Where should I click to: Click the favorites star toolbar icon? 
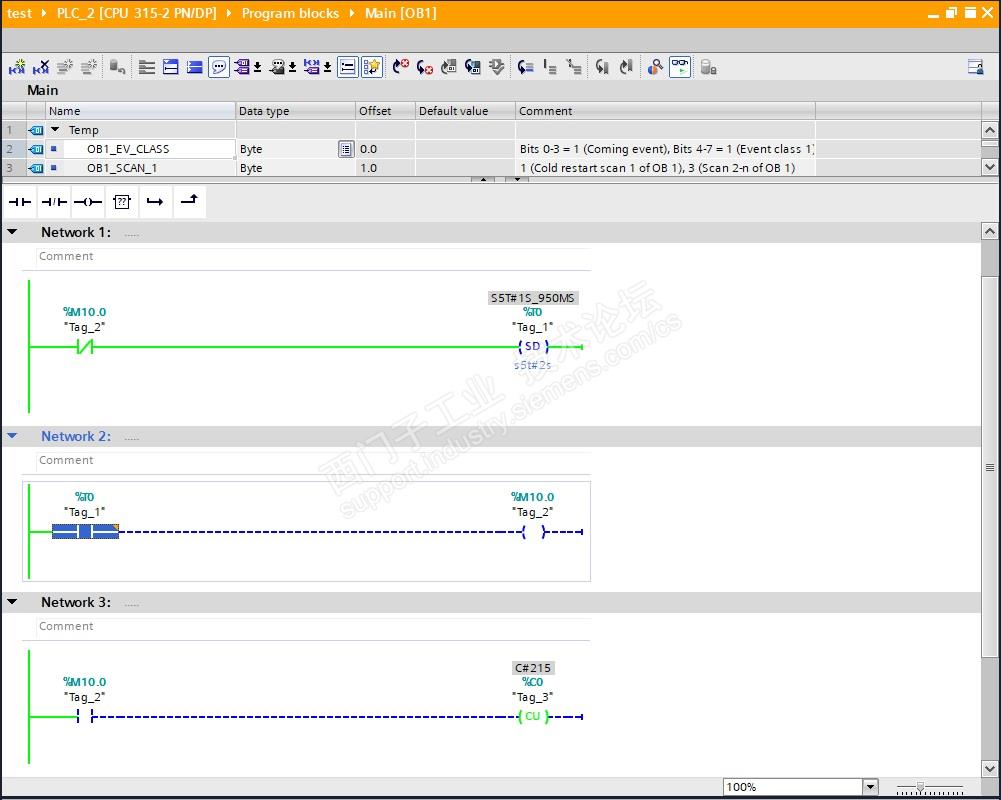coord(372,67)
